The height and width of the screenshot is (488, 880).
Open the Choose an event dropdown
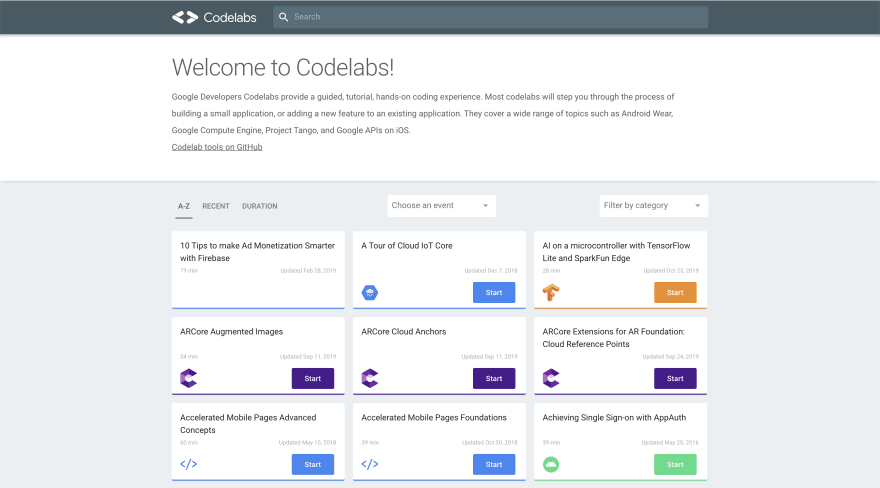pos(442,206)
